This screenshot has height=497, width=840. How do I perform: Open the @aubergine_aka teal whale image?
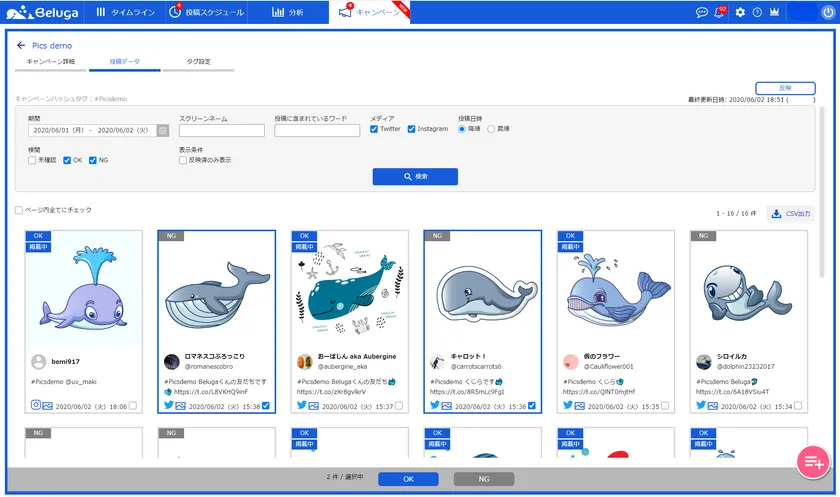(350, 289)
